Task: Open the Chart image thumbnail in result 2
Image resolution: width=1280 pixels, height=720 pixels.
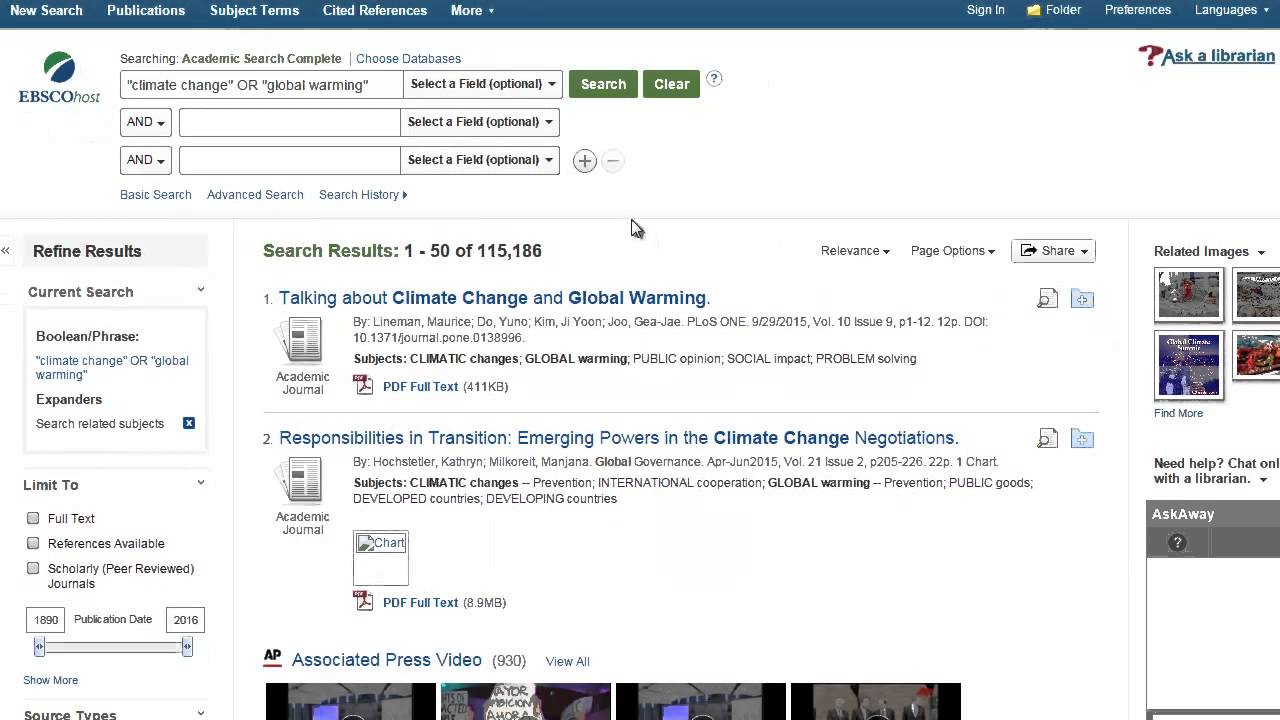Action: (x=381, y=558)
